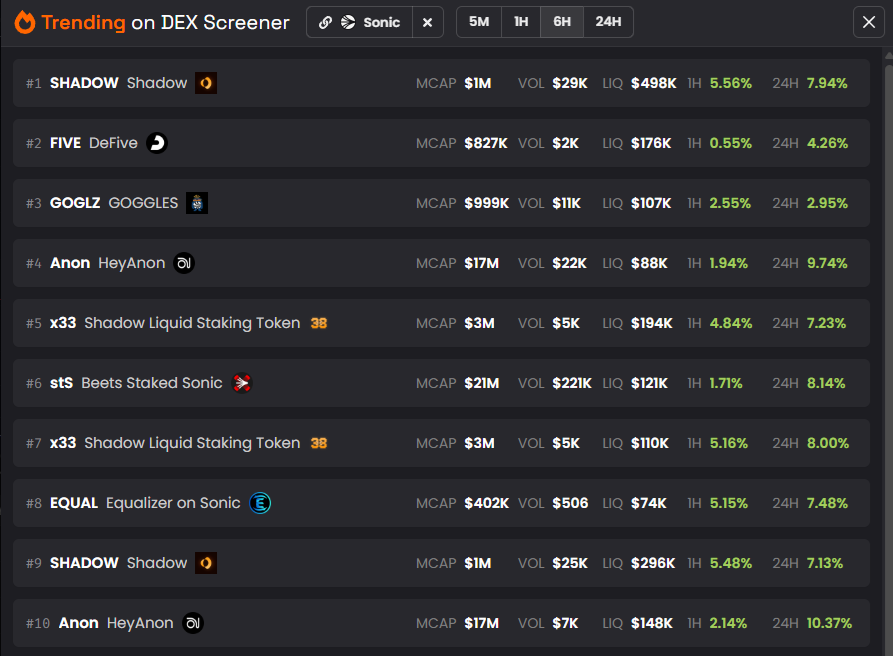Click the $194K liquidity value
Viewport: 893px width, 656px height.
[652, 323]
